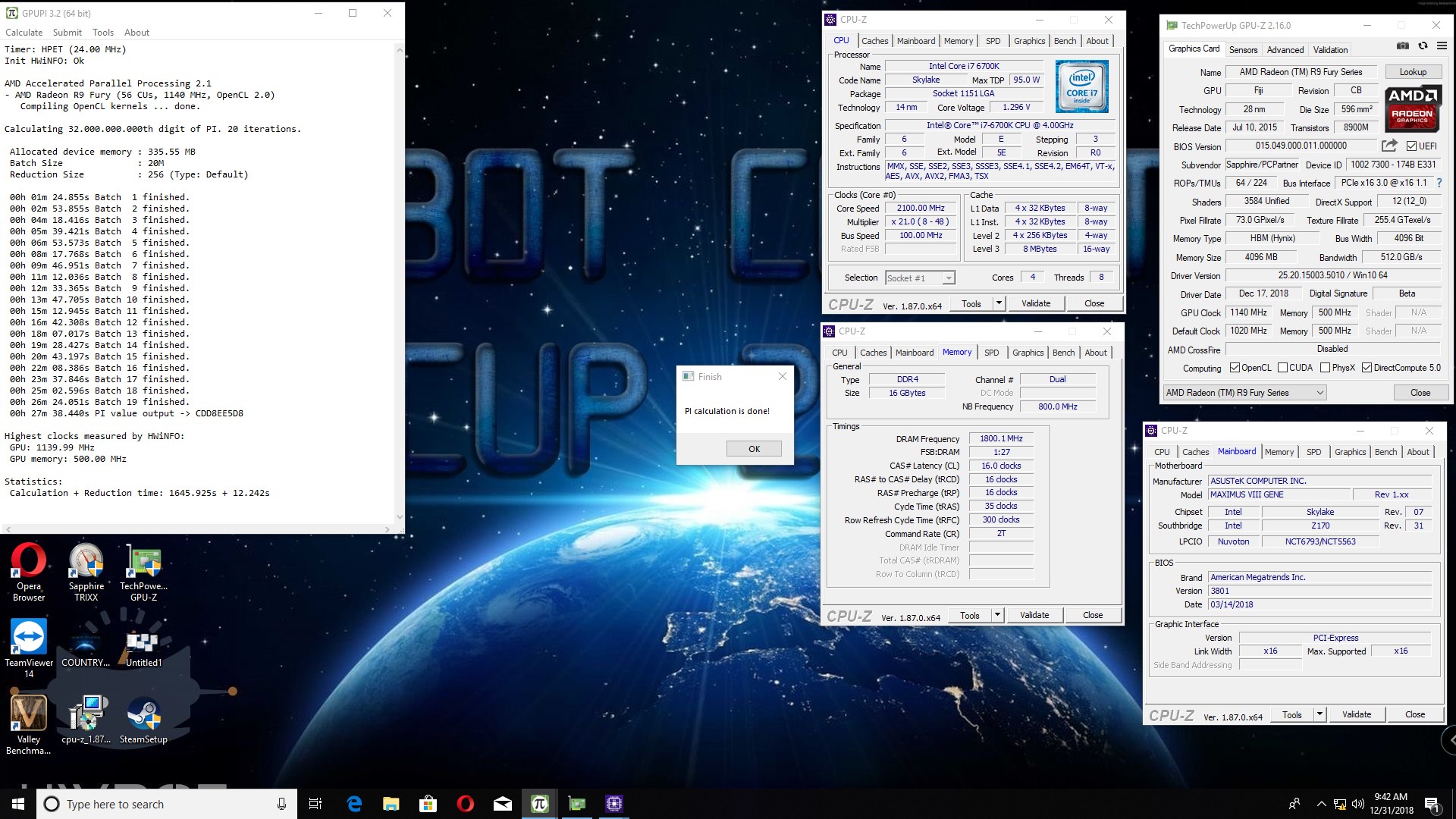
Task: Switch to Advanced tab in GPU-Z
Action: [x=1285, y=50]
